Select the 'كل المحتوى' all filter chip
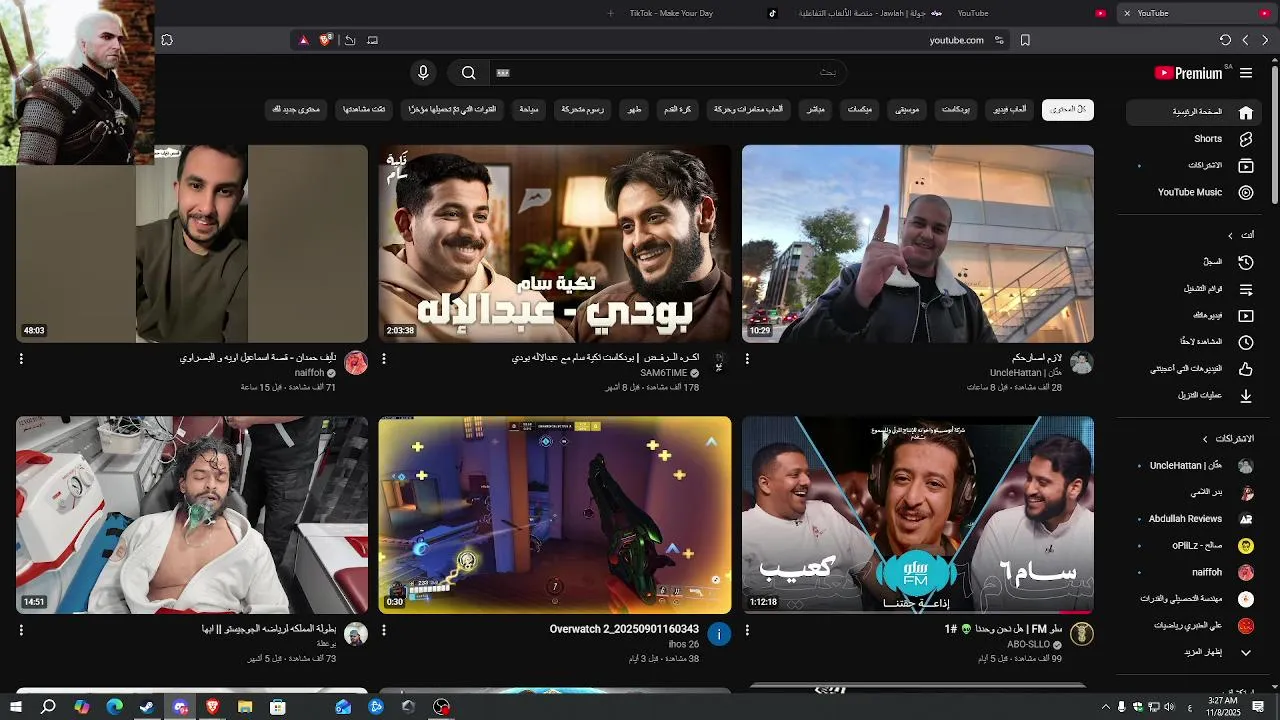 (x=1068, y=109)
